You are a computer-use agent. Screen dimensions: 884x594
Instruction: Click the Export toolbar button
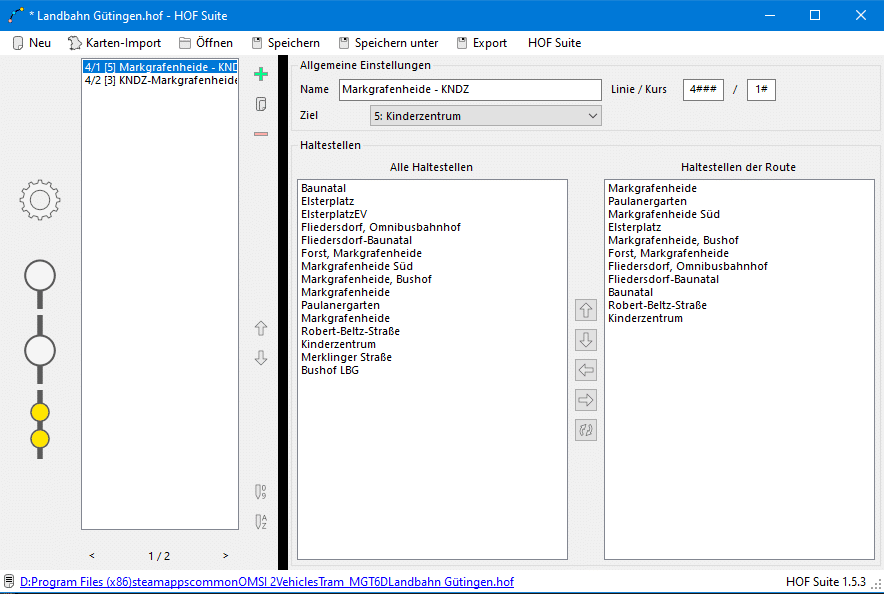point(482,43)
